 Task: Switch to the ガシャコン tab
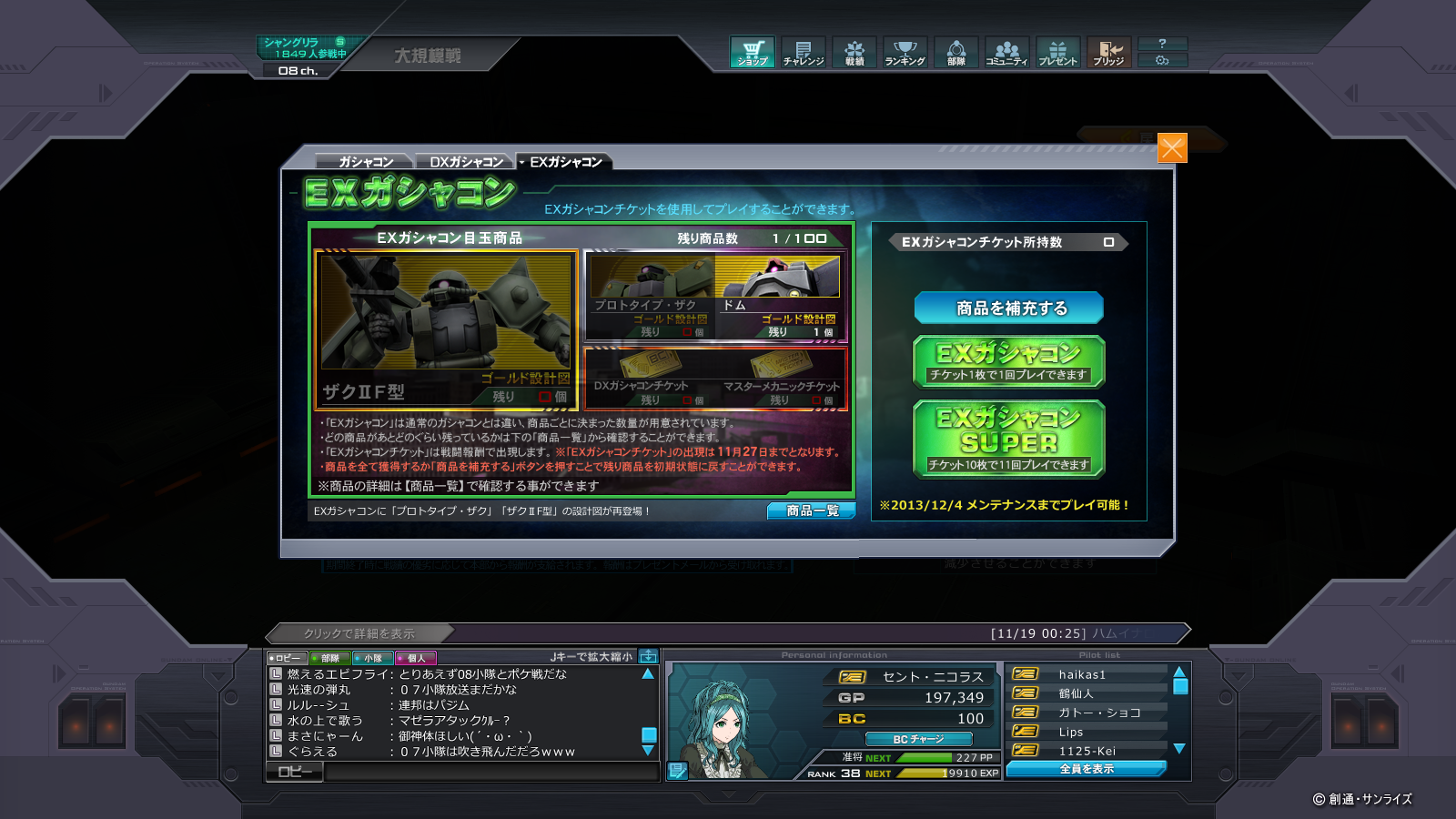(366, 162)
